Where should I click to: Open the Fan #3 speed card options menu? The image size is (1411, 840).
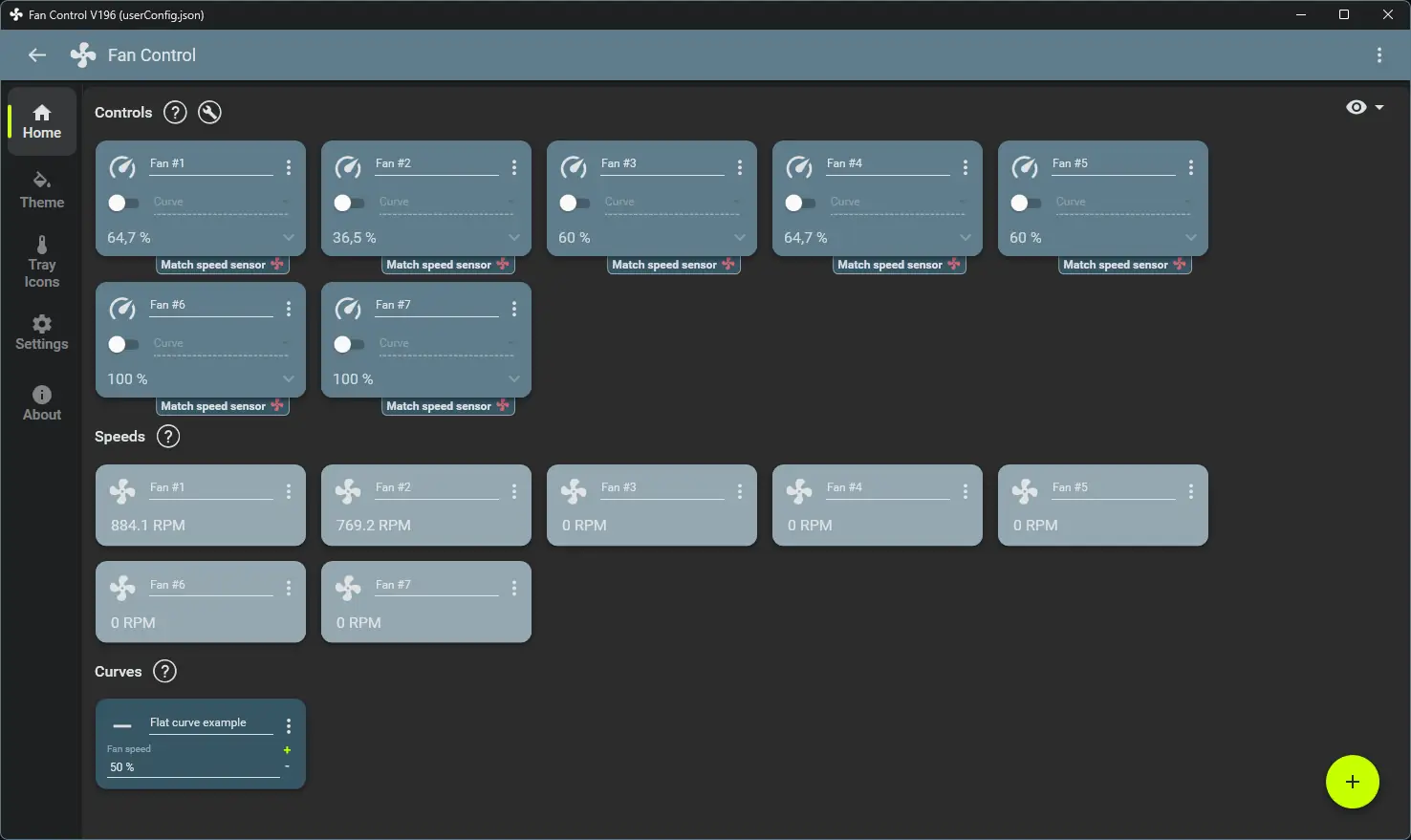tap(740, 491)
